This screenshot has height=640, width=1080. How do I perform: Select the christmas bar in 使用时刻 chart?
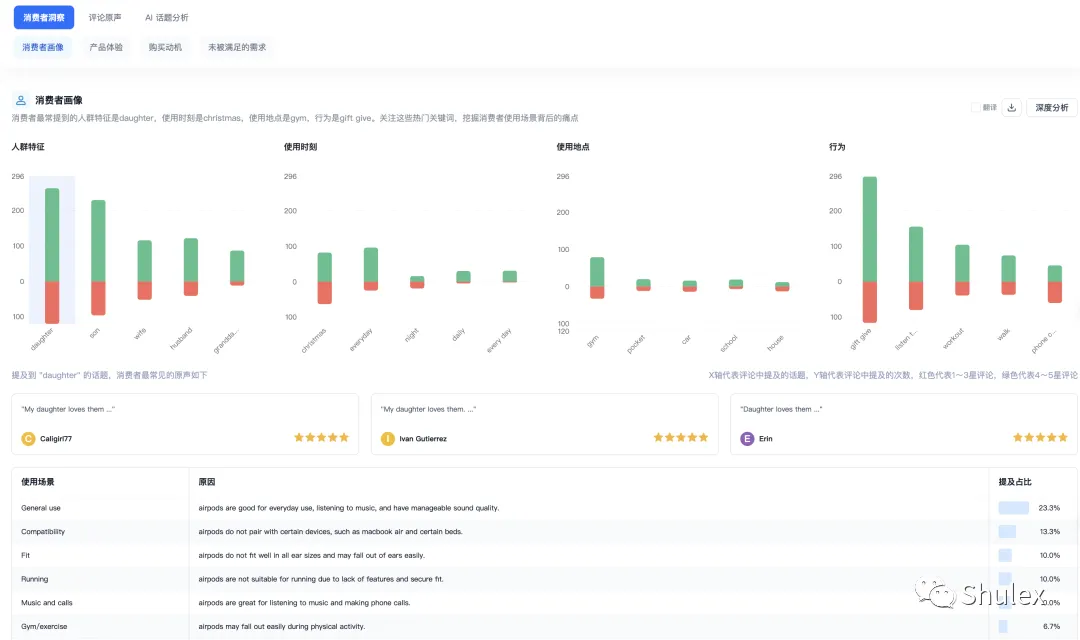coord(324,278)
